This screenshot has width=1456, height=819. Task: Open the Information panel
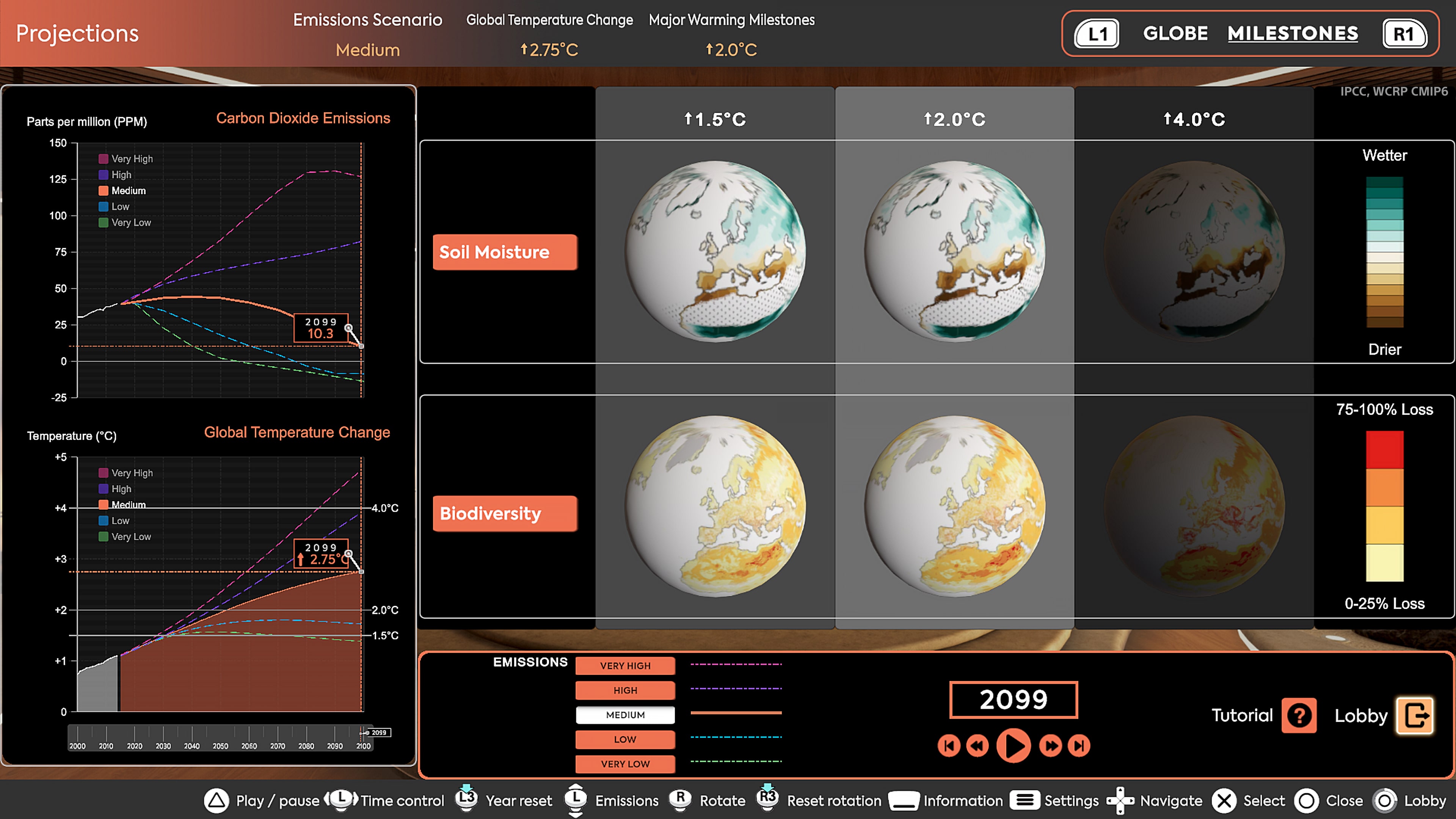pos(904,801)
